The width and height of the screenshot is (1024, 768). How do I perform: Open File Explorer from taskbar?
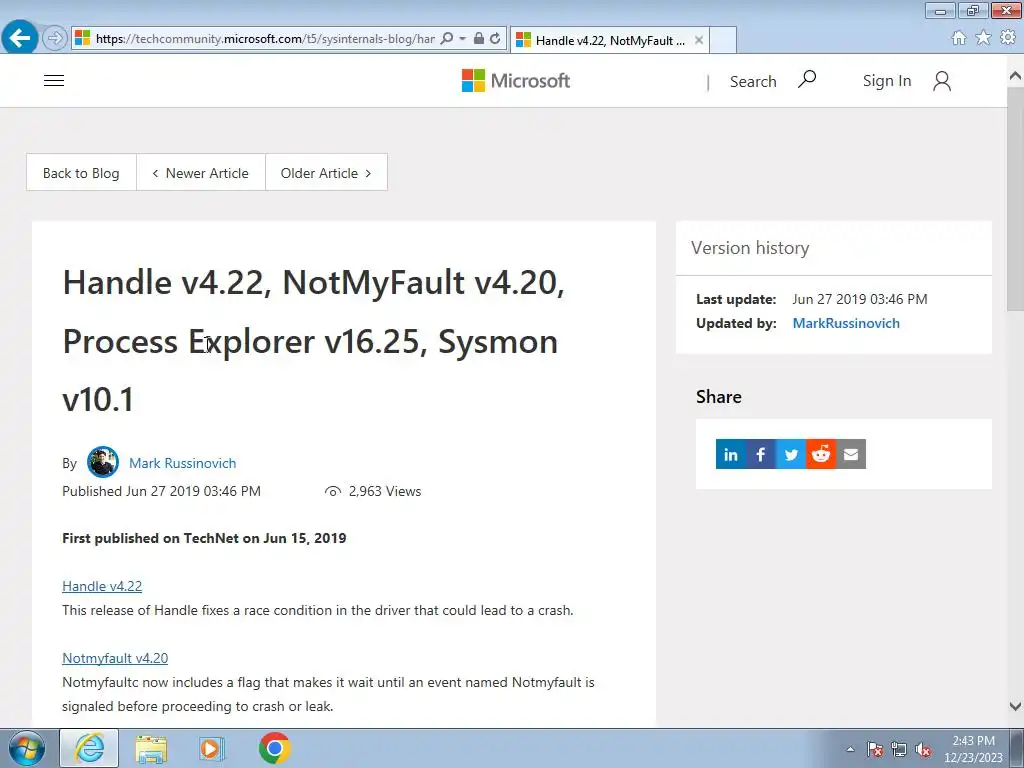pos(151,748)
